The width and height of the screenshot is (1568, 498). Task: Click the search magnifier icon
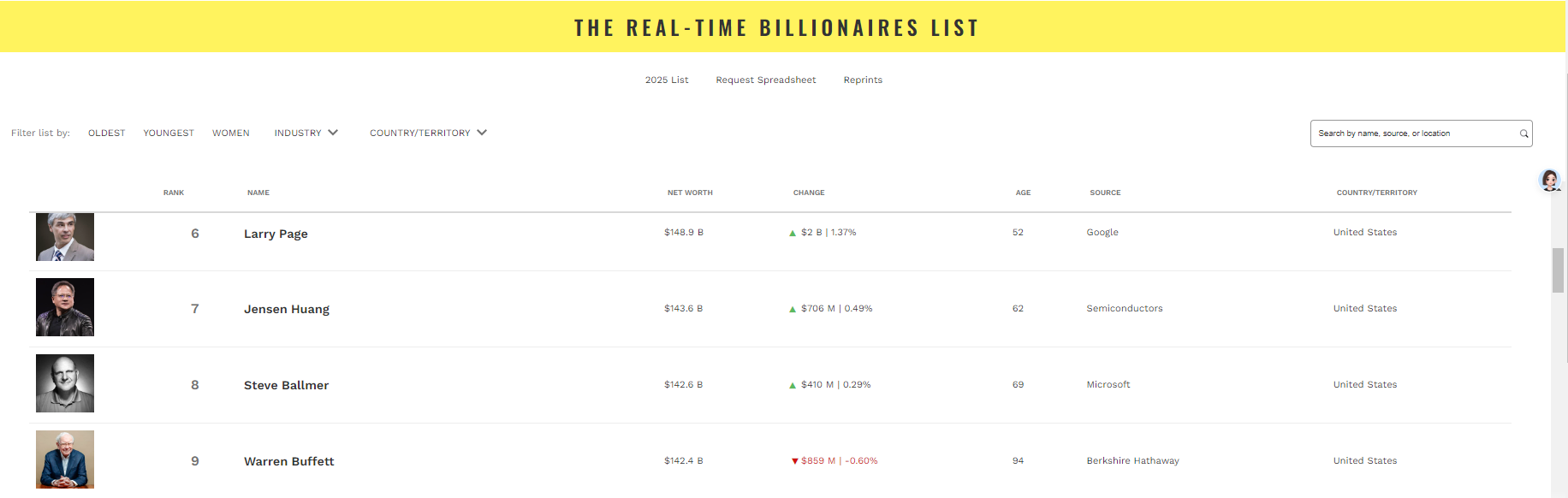[x=1523, y=133]
